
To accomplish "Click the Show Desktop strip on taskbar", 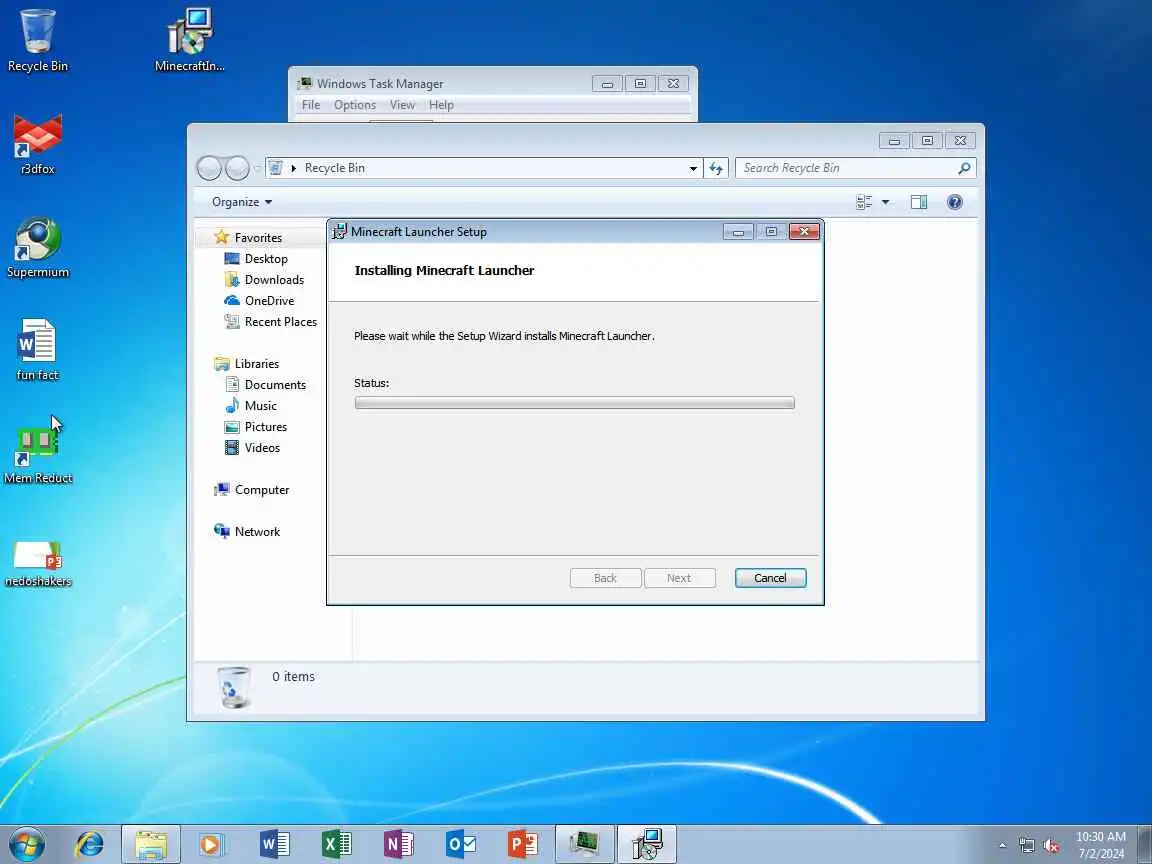I will pyautogui.click(x=1145, y=844).
